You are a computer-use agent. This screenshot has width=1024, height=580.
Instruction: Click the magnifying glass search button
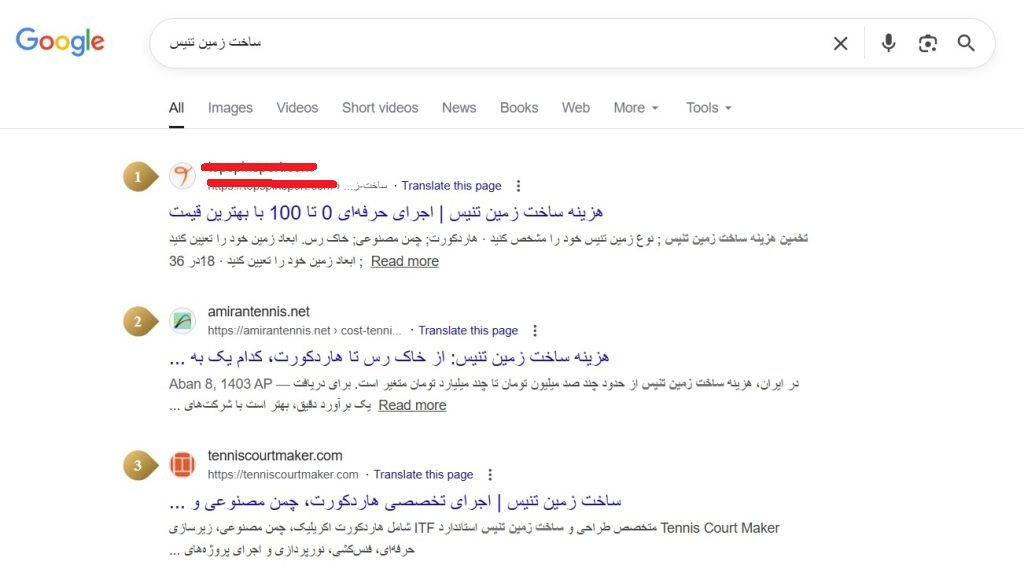(x=966, y=43)
